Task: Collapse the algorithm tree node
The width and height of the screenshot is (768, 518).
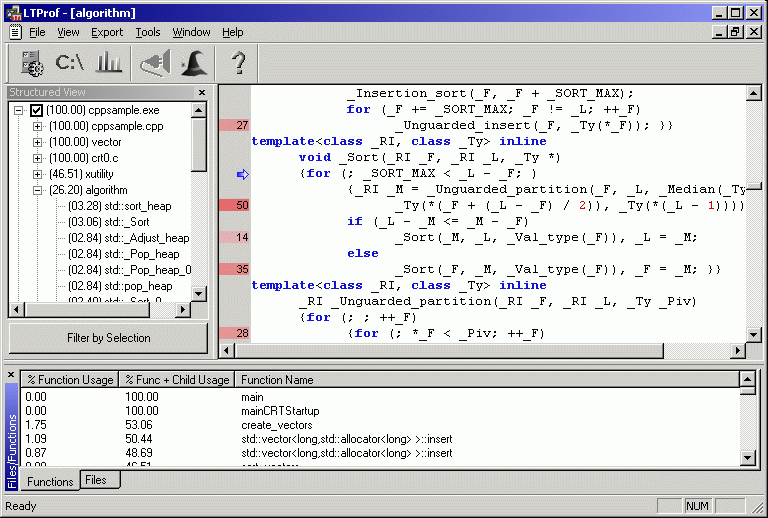Action: pos(38,190)
